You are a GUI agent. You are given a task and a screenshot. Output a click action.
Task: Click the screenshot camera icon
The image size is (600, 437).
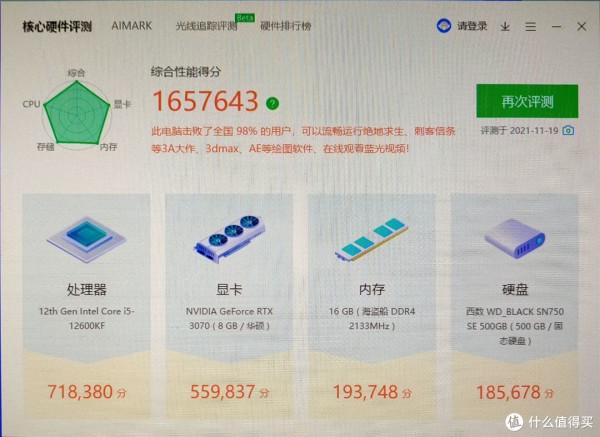(568, 130)
